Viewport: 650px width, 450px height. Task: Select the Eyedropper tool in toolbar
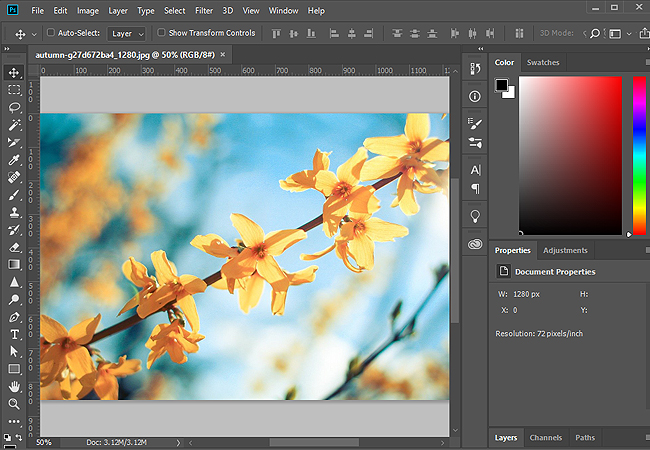14,159
